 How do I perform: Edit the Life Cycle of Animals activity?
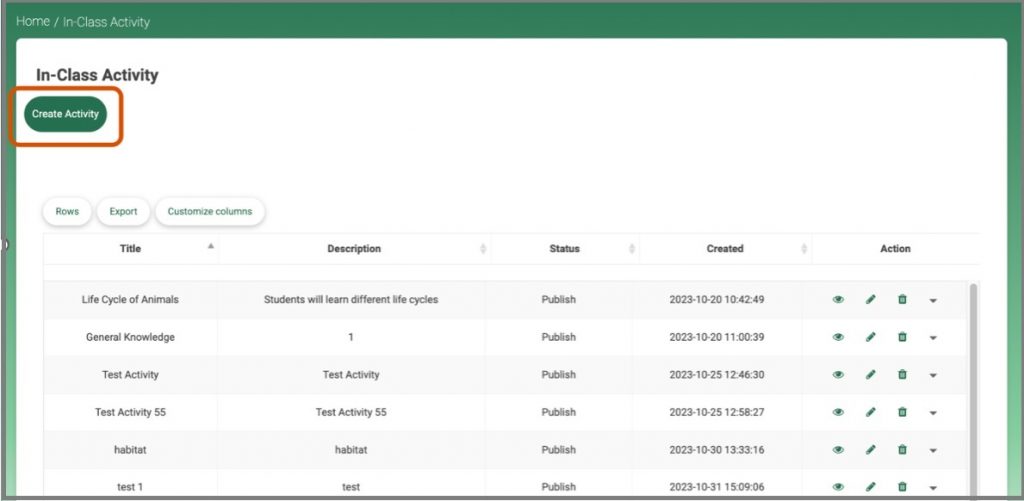[x=870, y=300]
